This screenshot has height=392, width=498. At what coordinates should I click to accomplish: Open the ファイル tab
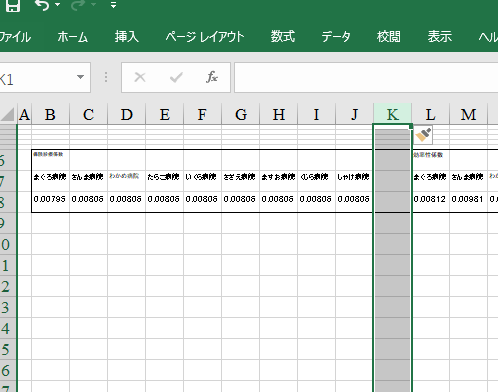15,37
